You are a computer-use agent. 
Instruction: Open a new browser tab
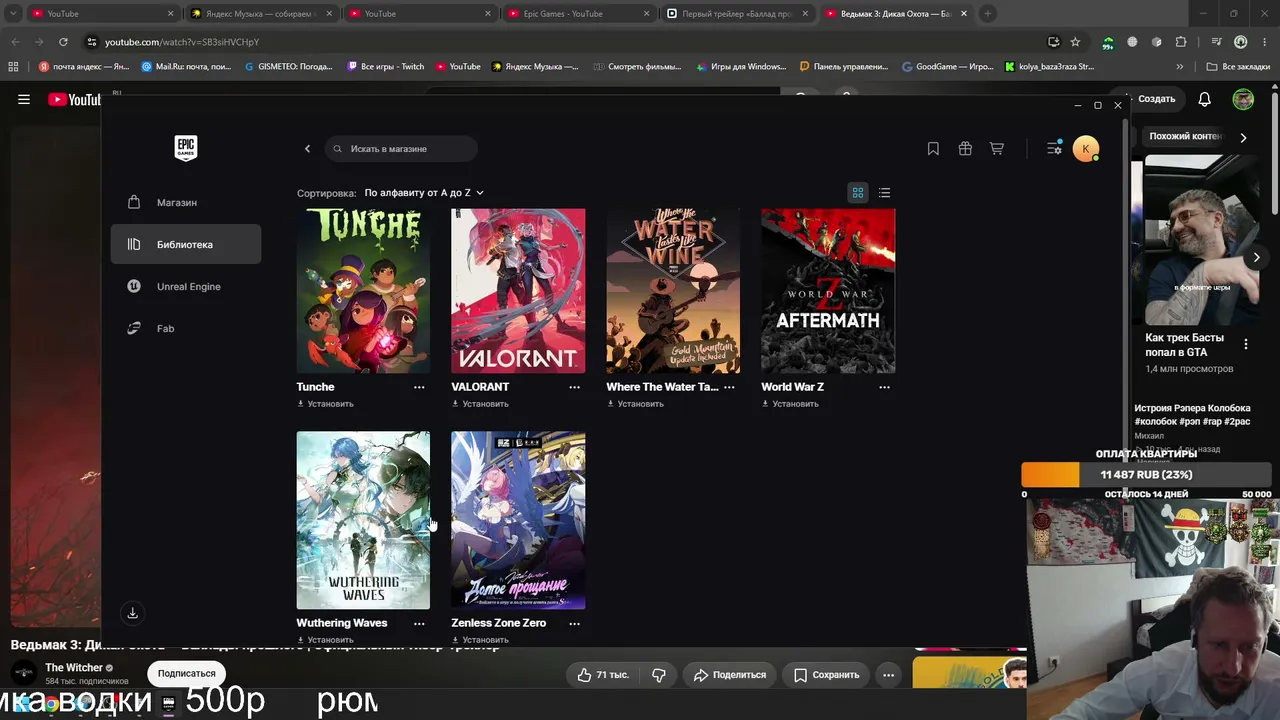(988, 14)
